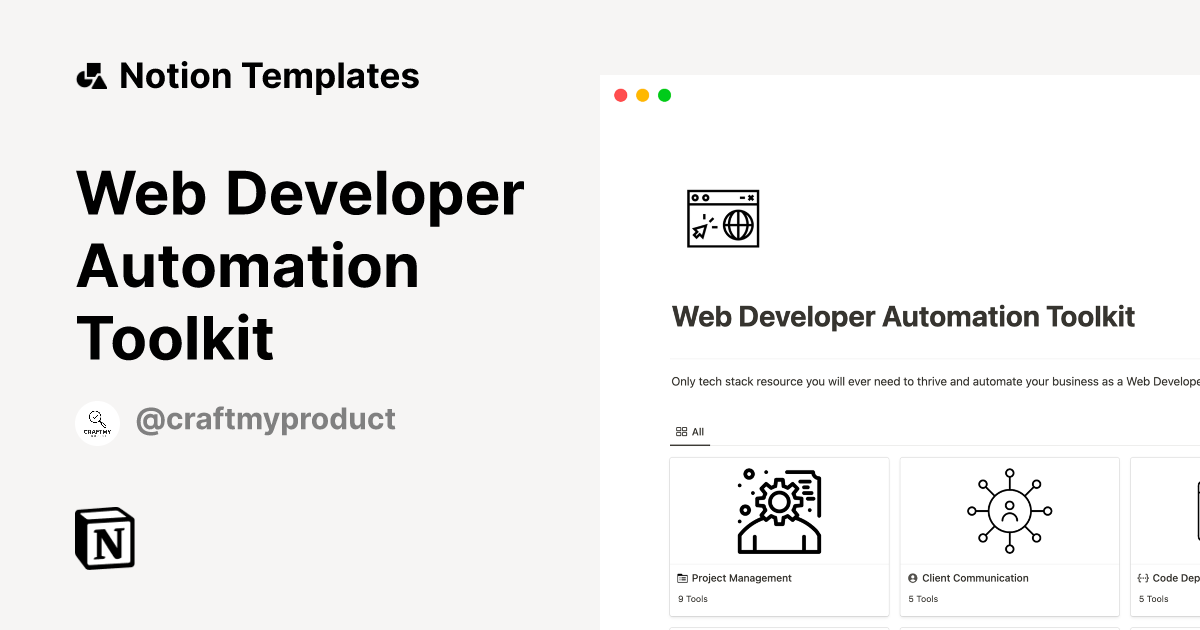Click the page description text below the title
Screen dimensions: 1200x630
click(x=930, y=381)
